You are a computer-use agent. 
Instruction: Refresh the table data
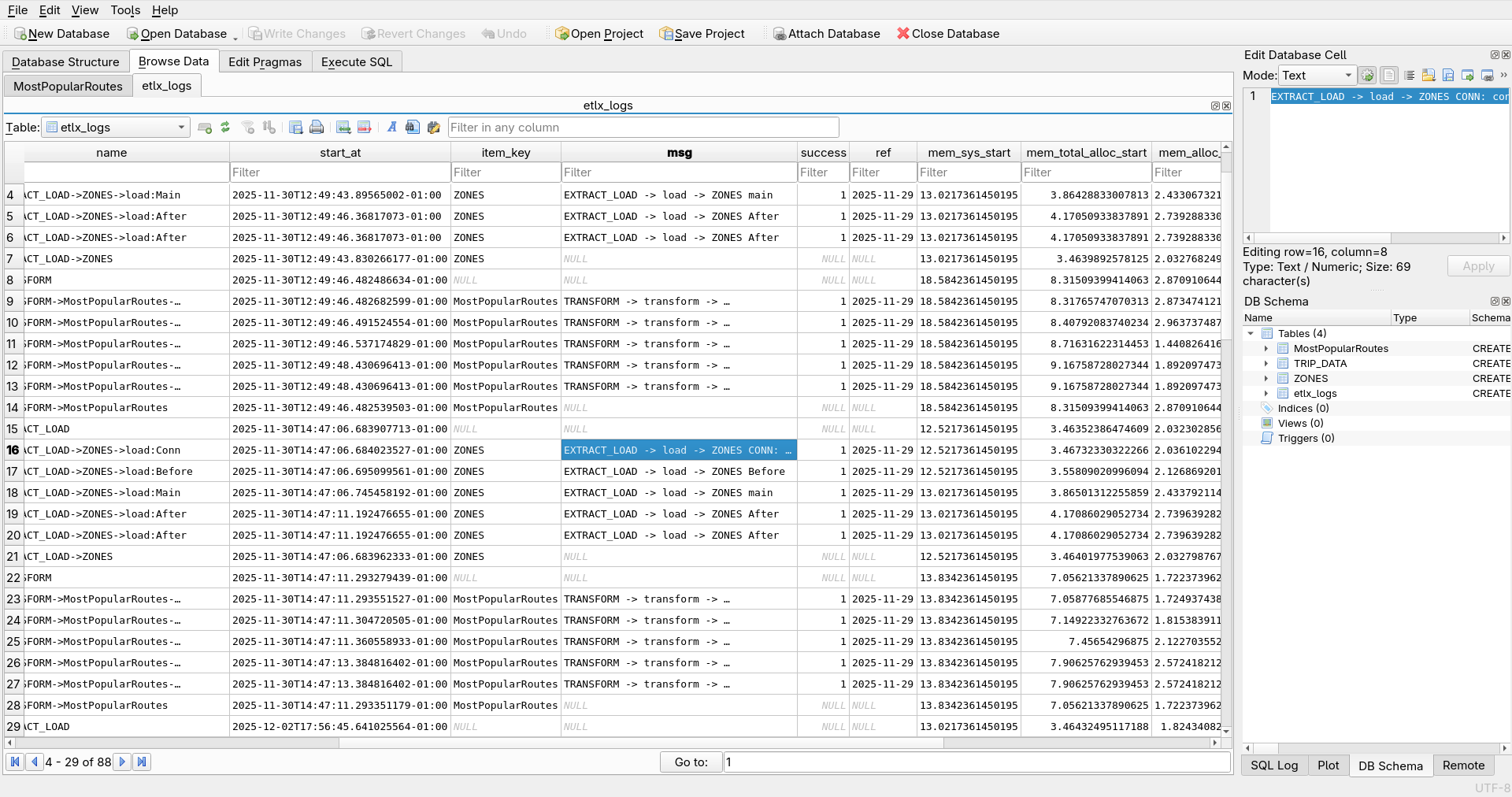pyautogui.click(x=225, y=127)
